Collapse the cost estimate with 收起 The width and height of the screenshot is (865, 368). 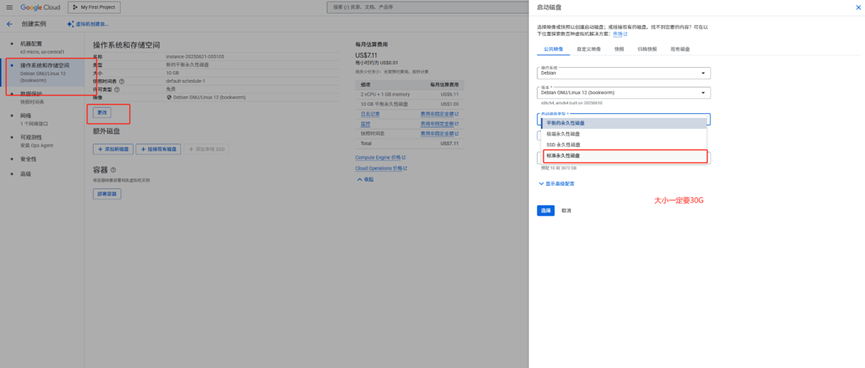point(364,179)
